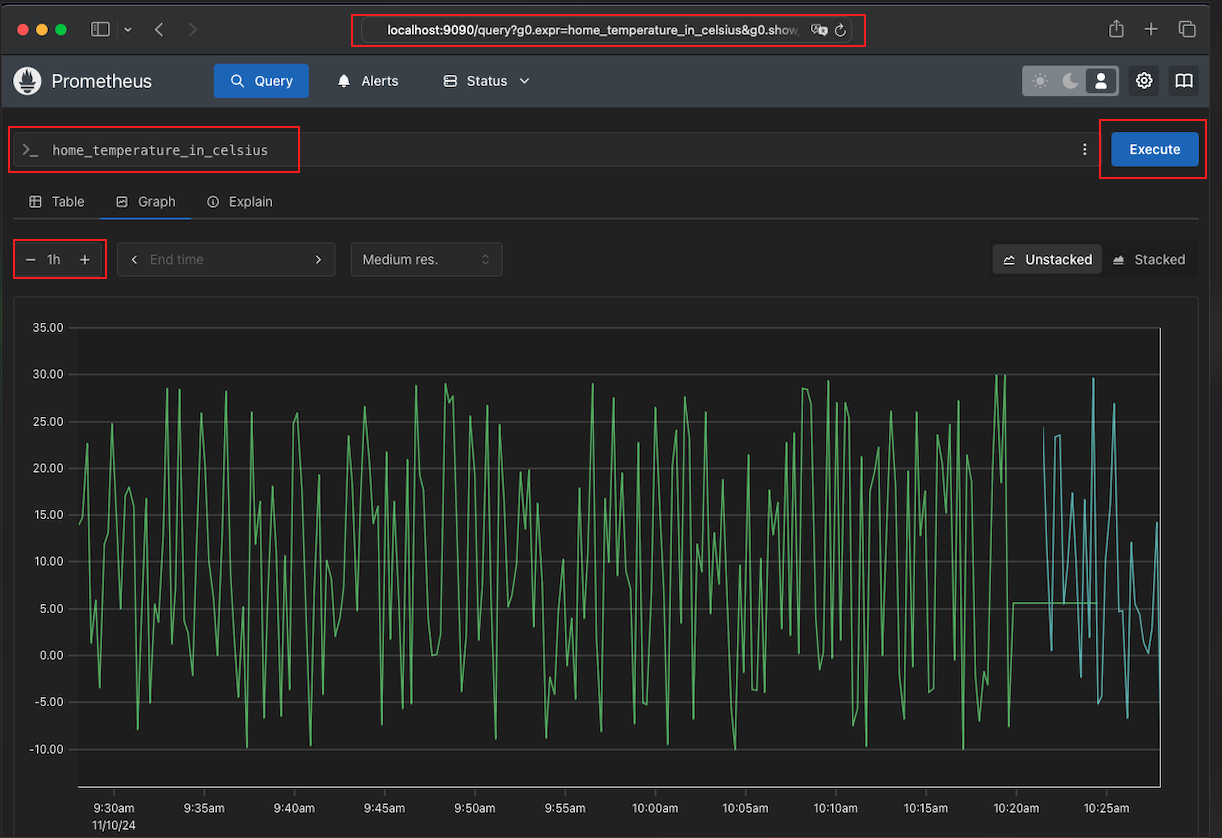Go forward with the browser forward arrow
Viewport: 1222px width, 838px height.
click(x=192, y=30)
